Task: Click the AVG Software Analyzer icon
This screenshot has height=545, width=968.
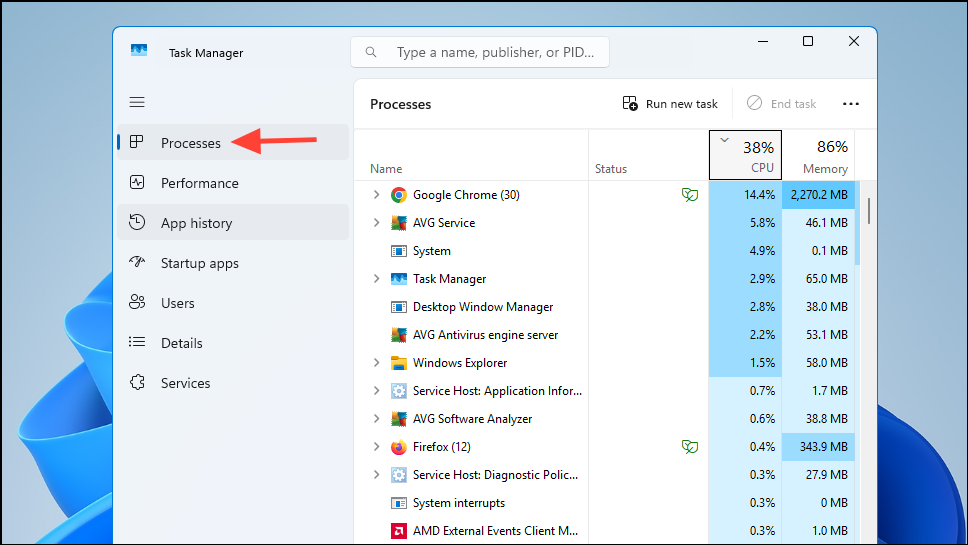Action: coord(399,419)
